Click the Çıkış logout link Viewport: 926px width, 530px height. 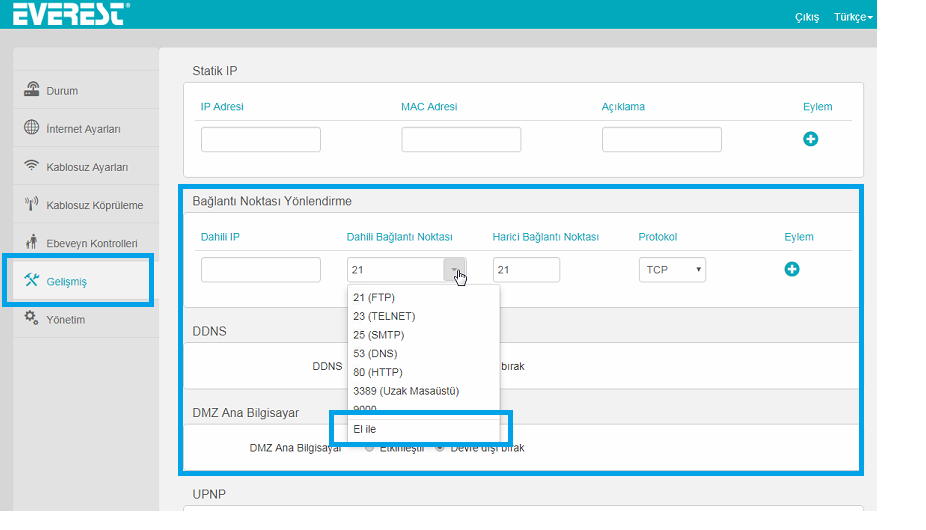pyautogui.click(x=807, y=17)
